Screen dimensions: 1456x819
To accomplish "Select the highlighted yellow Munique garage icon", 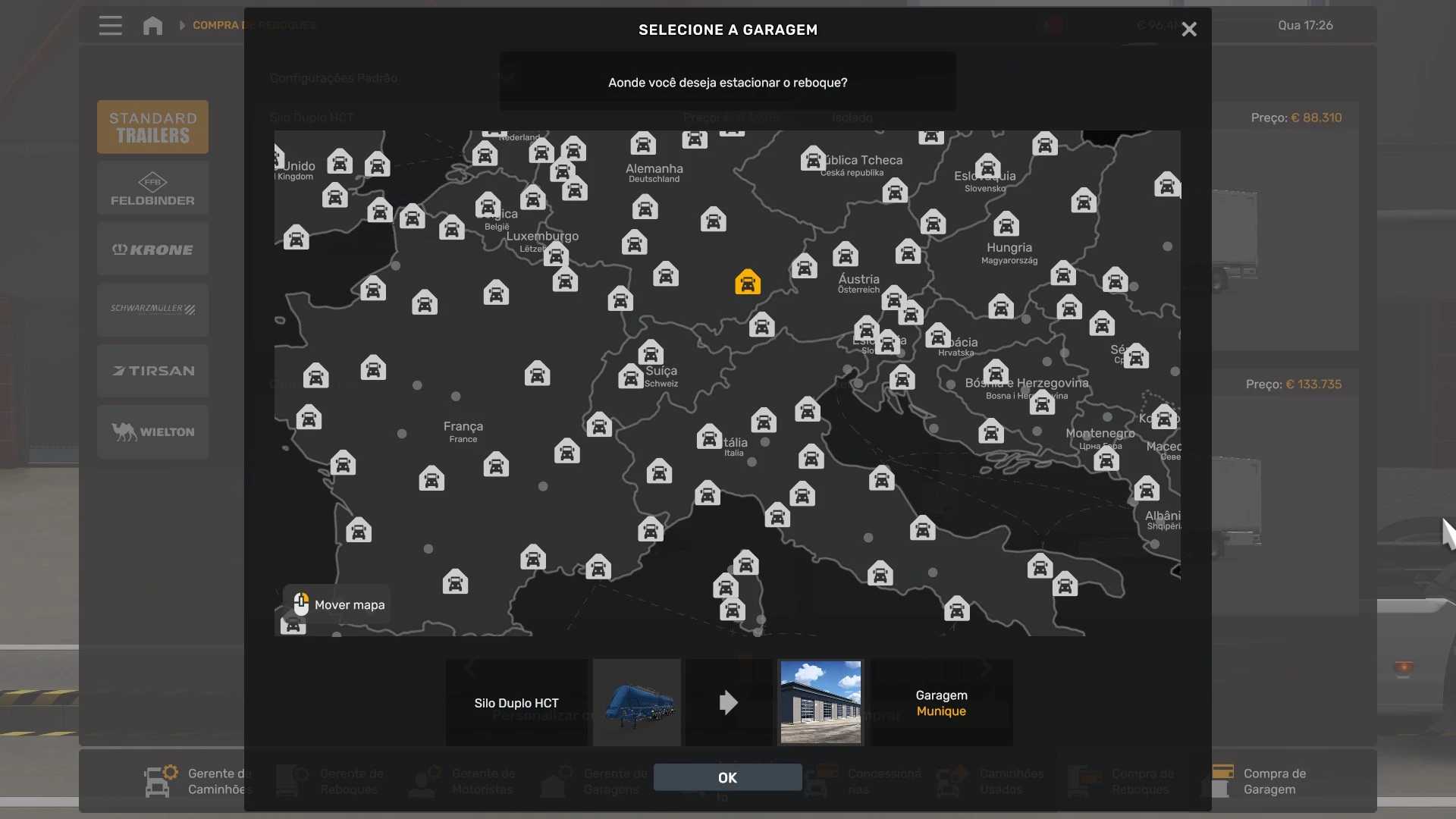I will (747, 283).
